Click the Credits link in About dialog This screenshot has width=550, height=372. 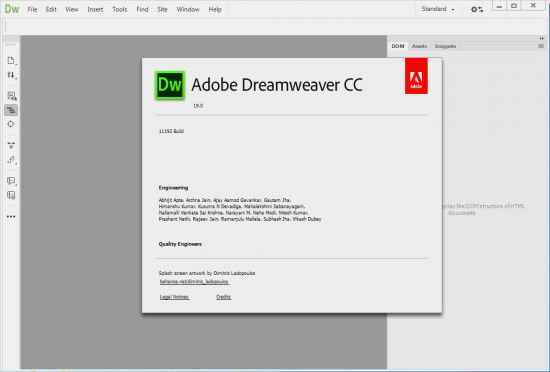click(223, 297)
